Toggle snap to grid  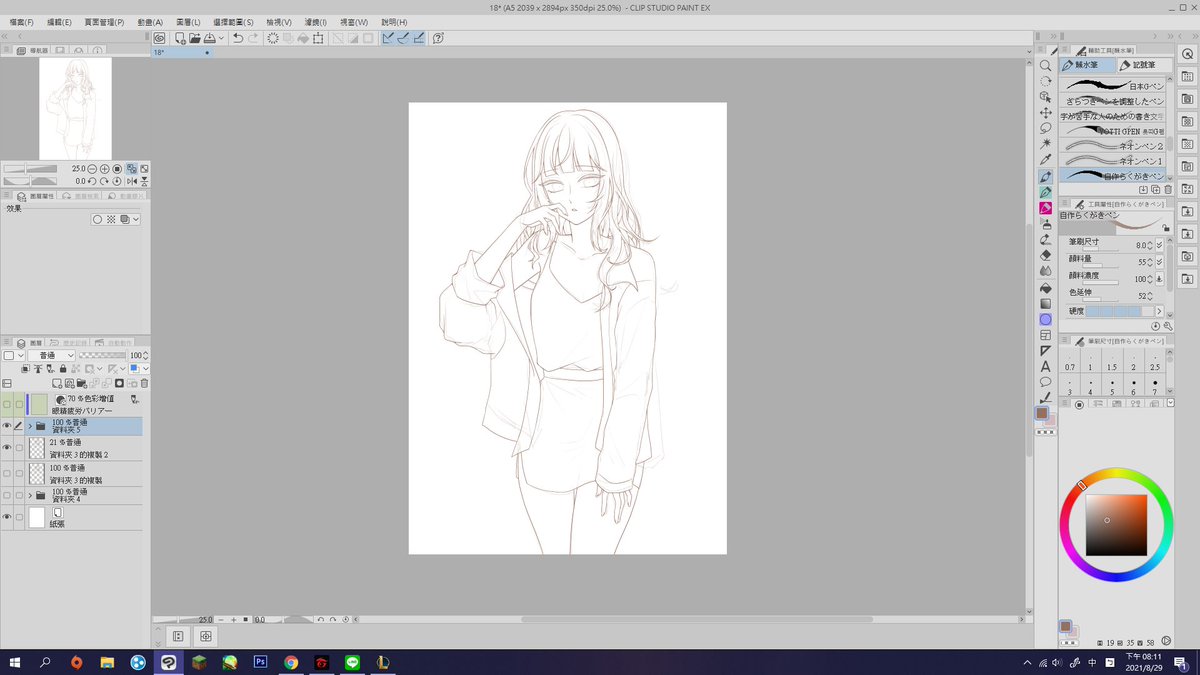tap(419, 38)
